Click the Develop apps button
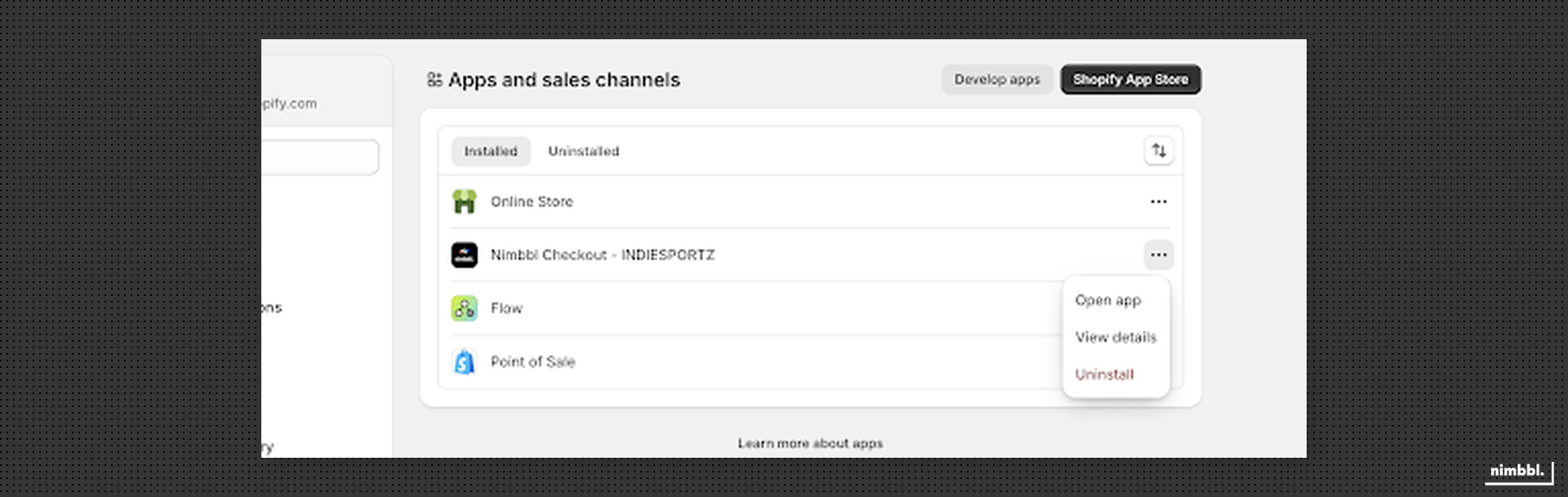This screenshot has width=1568, height=497. (996, 79)
